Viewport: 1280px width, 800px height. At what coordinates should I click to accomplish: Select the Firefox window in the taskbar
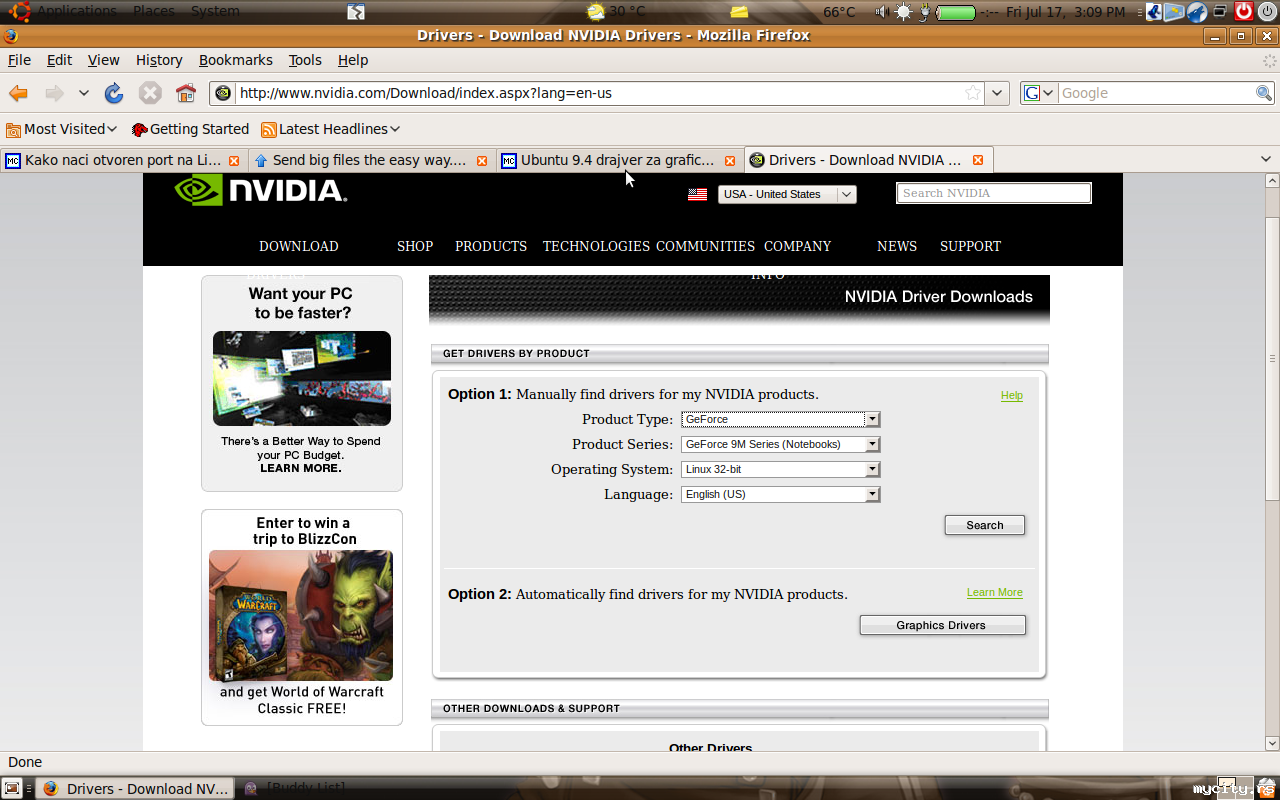(x=136, y=788)
